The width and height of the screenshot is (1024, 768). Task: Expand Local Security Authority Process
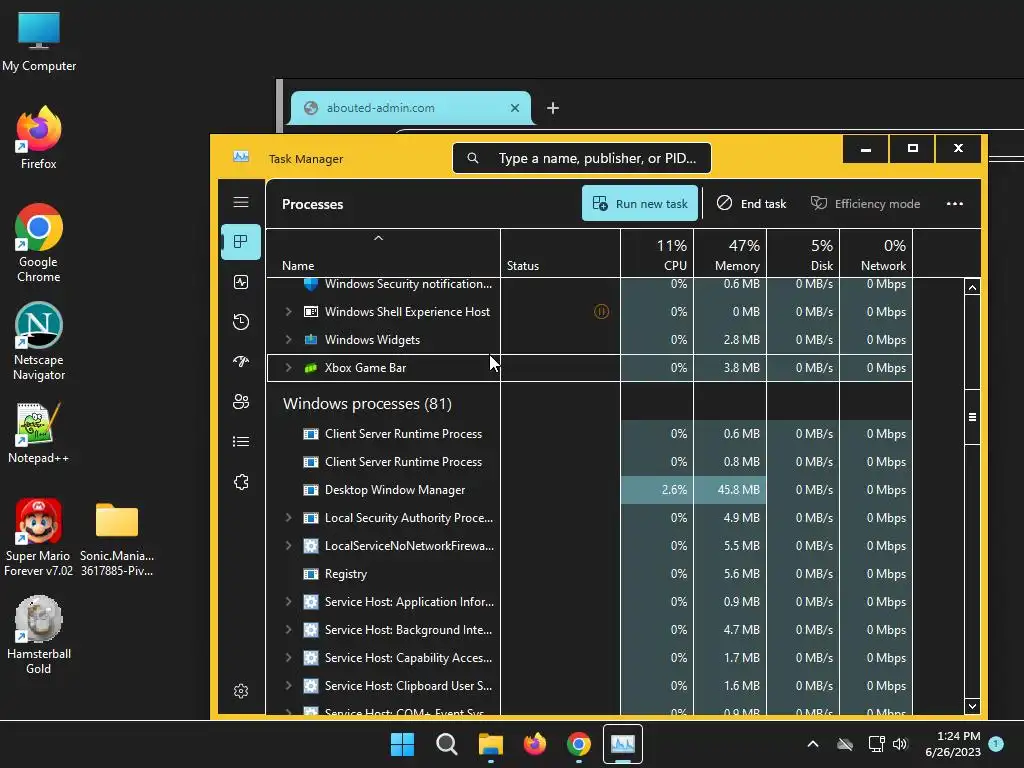(x=288, y=518)
